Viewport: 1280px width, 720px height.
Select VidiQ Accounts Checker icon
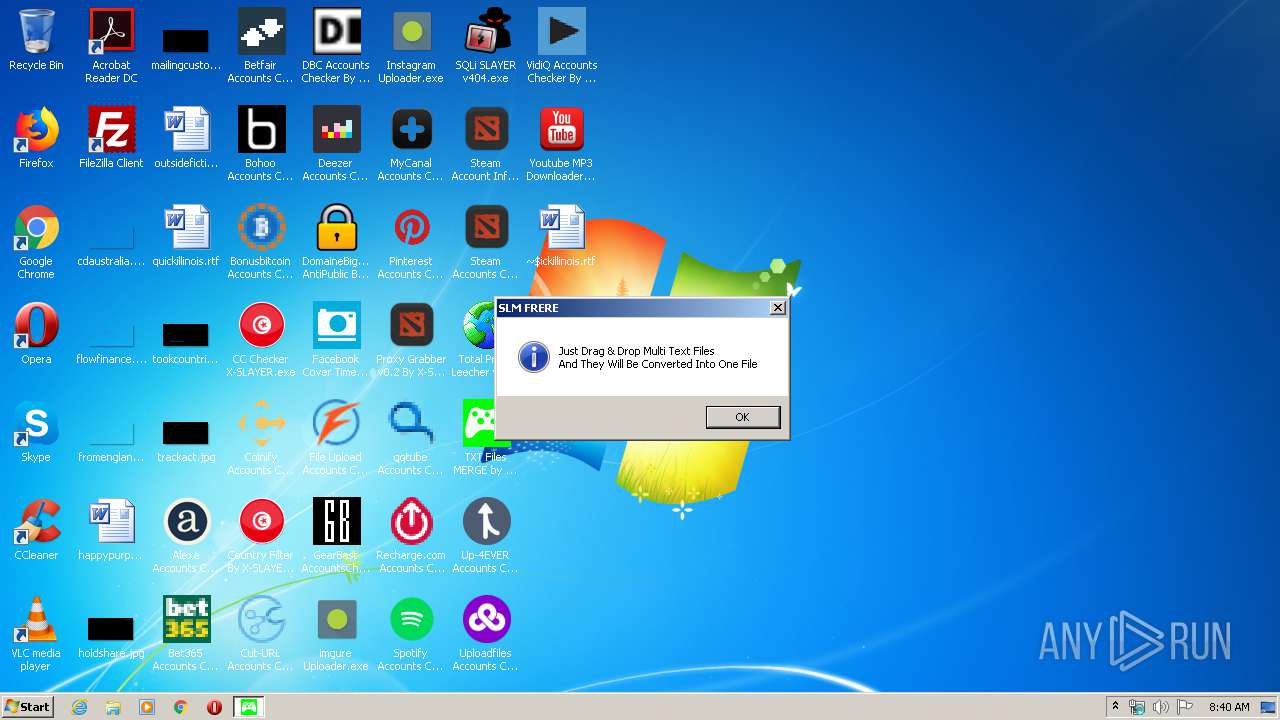[561, 46]
